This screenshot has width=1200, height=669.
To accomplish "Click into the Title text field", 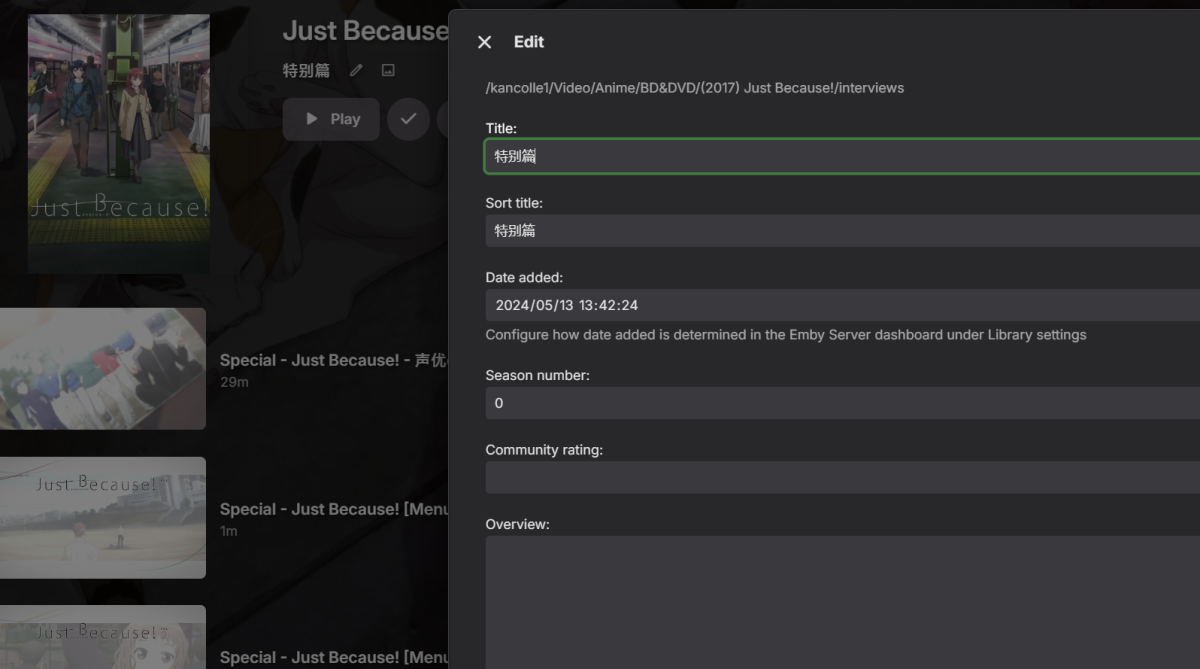I will tap(840, 156).
